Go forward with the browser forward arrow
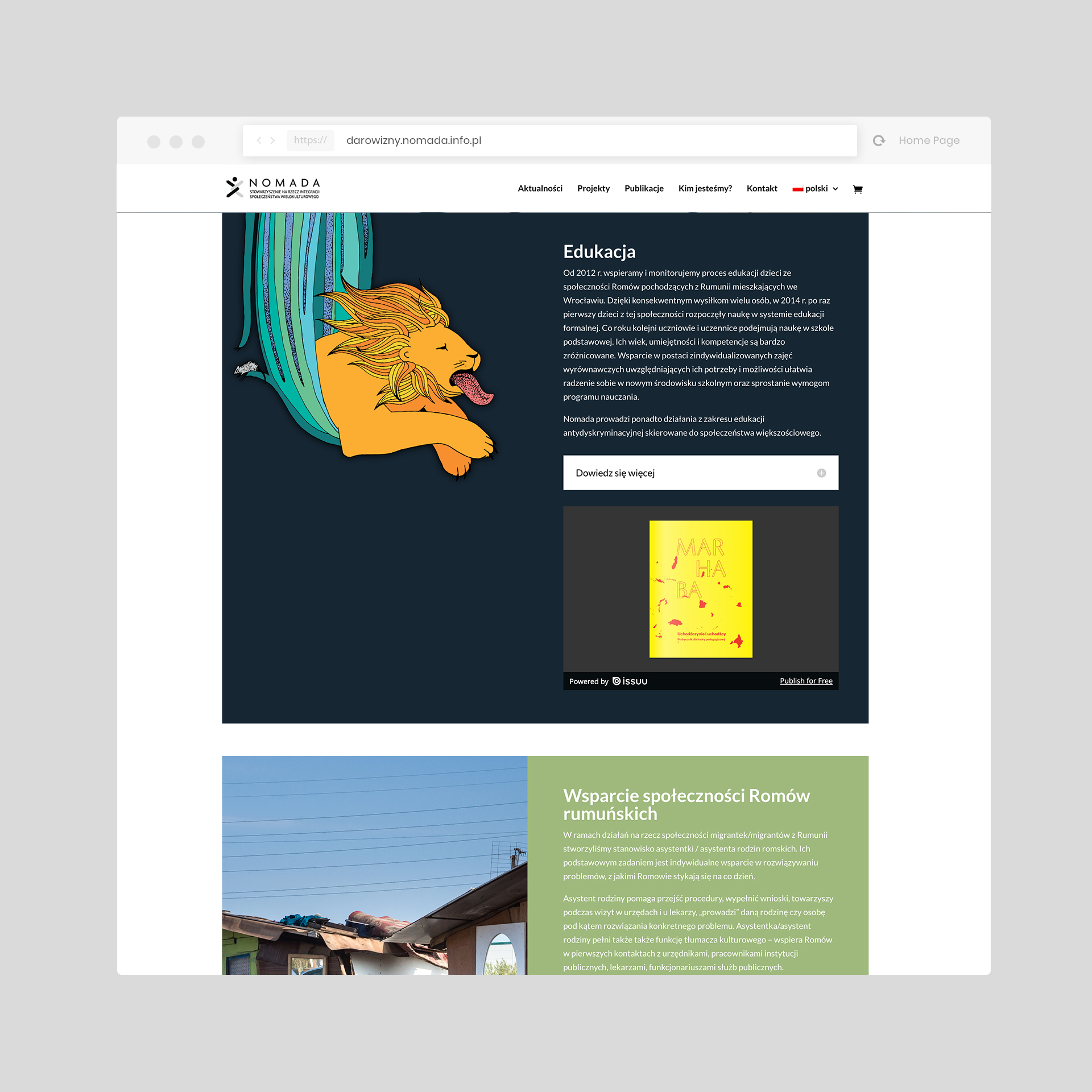 272,140
